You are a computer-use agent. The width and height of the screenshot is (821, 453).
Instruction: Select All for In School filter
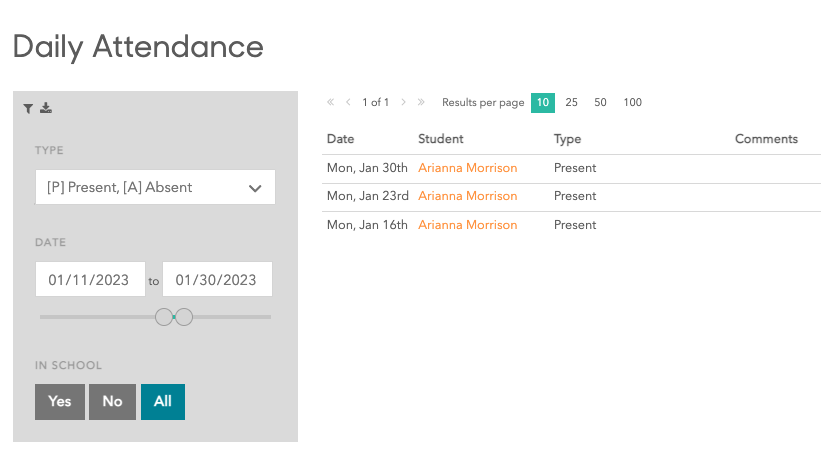(x=163, y=401)
